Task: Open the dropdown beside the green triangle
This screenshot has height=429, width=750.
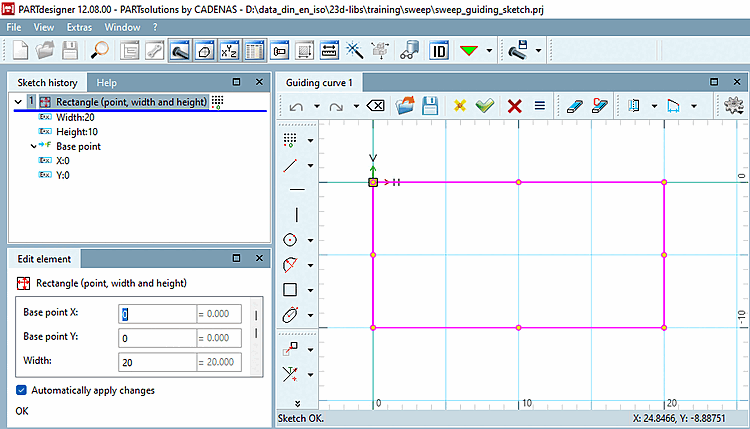Action: (489, 50)
